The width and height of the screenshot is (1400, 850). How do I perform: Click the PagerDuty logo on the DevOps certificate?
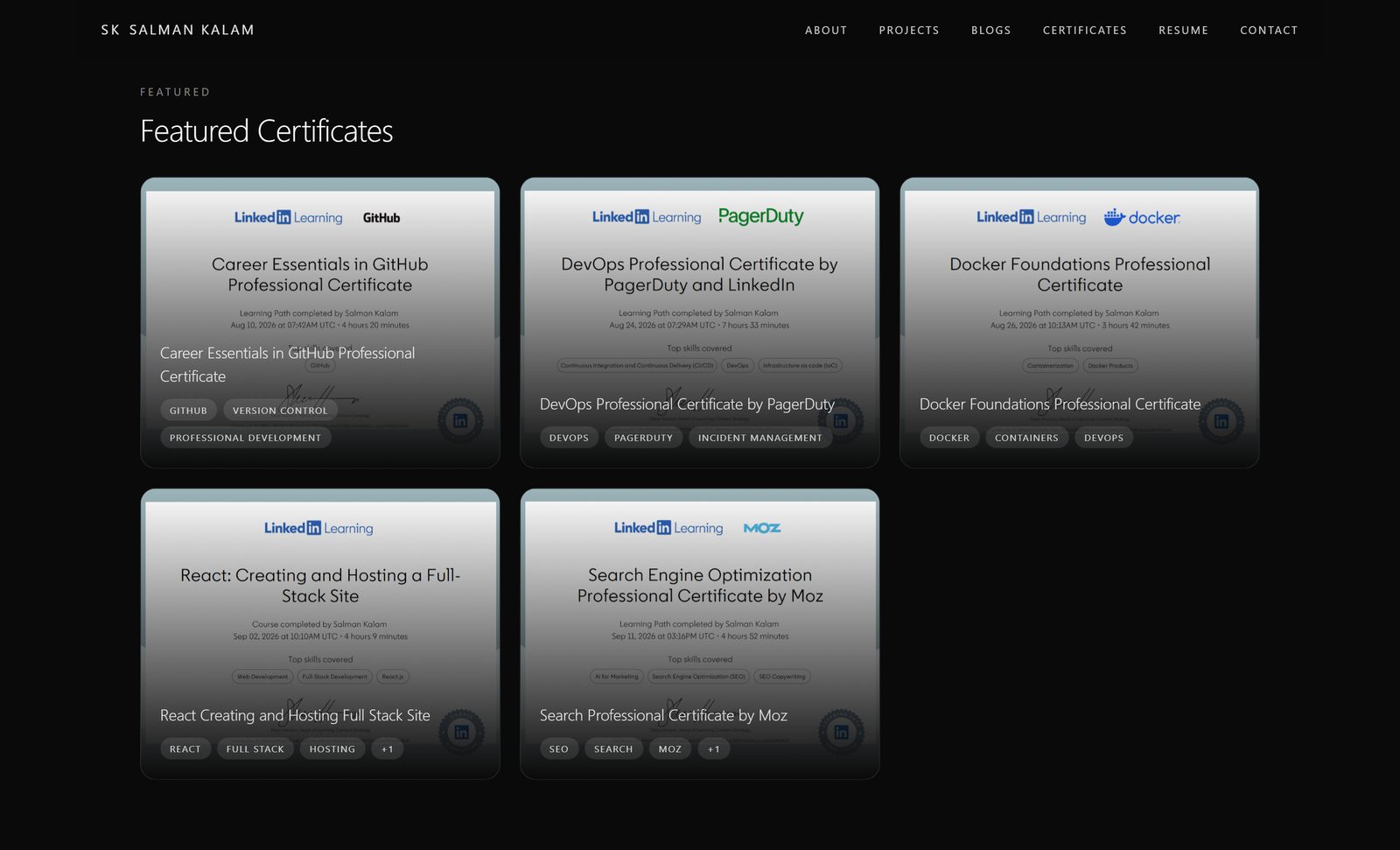click(761, 216)
